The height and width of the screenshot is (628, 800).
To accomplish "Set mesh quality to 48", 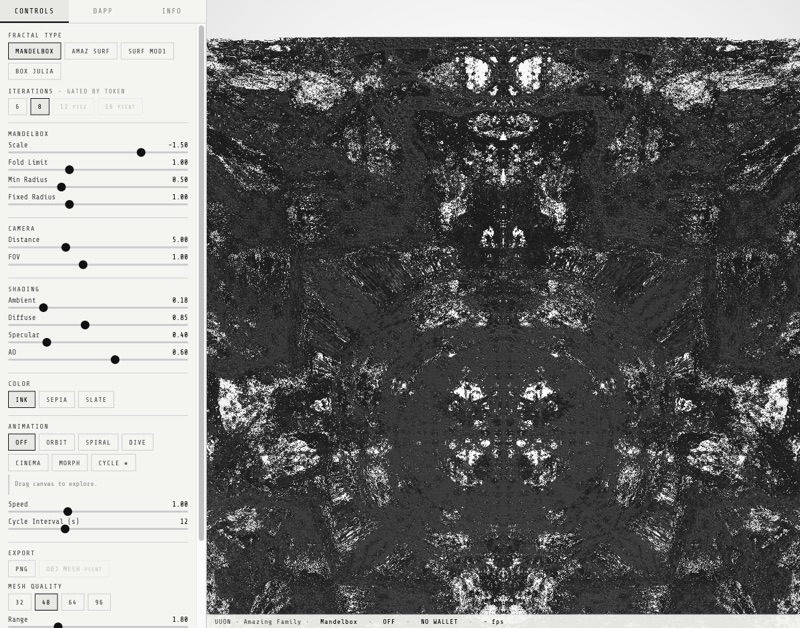I will tap(46, 602).
